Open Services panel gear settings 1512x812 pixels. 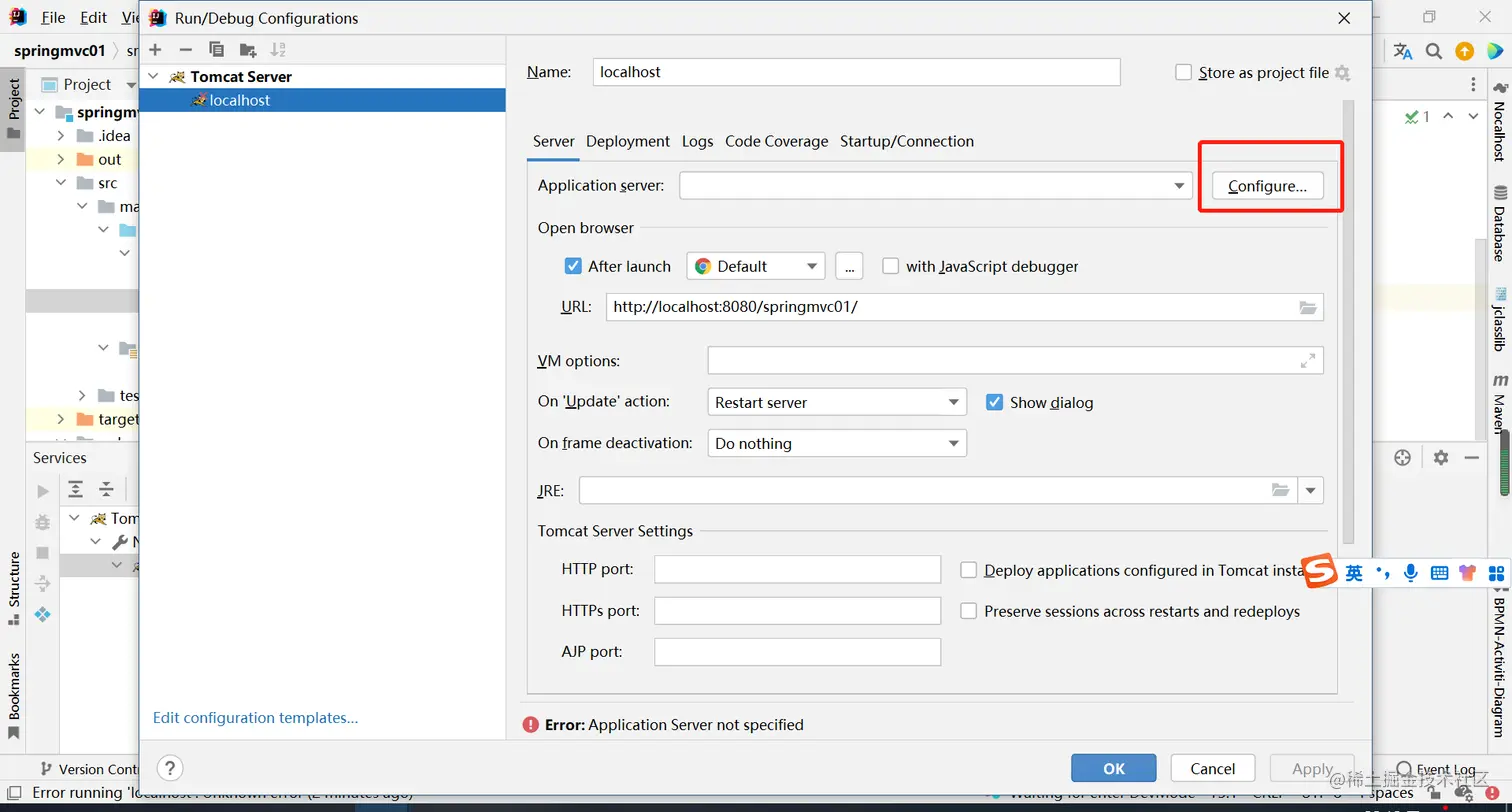pos(1440,457)
